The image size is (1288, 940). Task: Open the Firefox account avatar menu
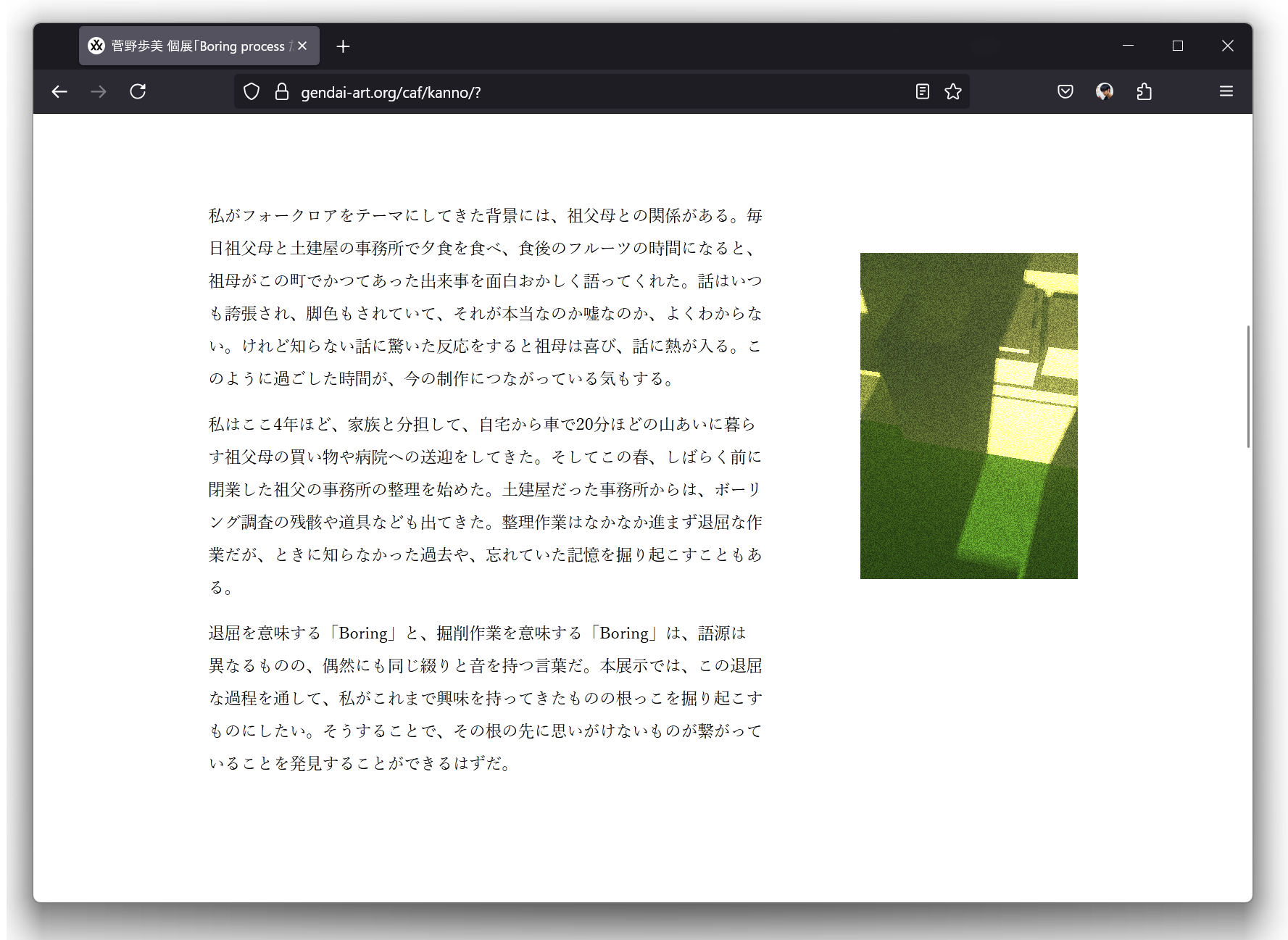(x=1105, y=91)
